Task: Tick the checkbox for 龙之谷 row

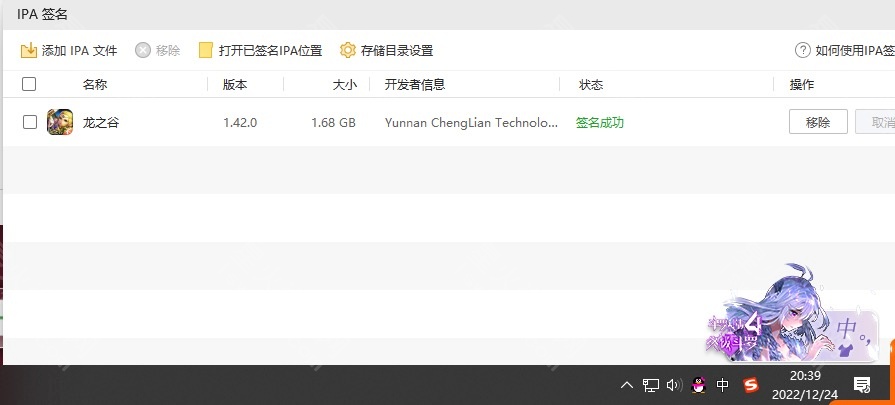Action: point(30,122)
